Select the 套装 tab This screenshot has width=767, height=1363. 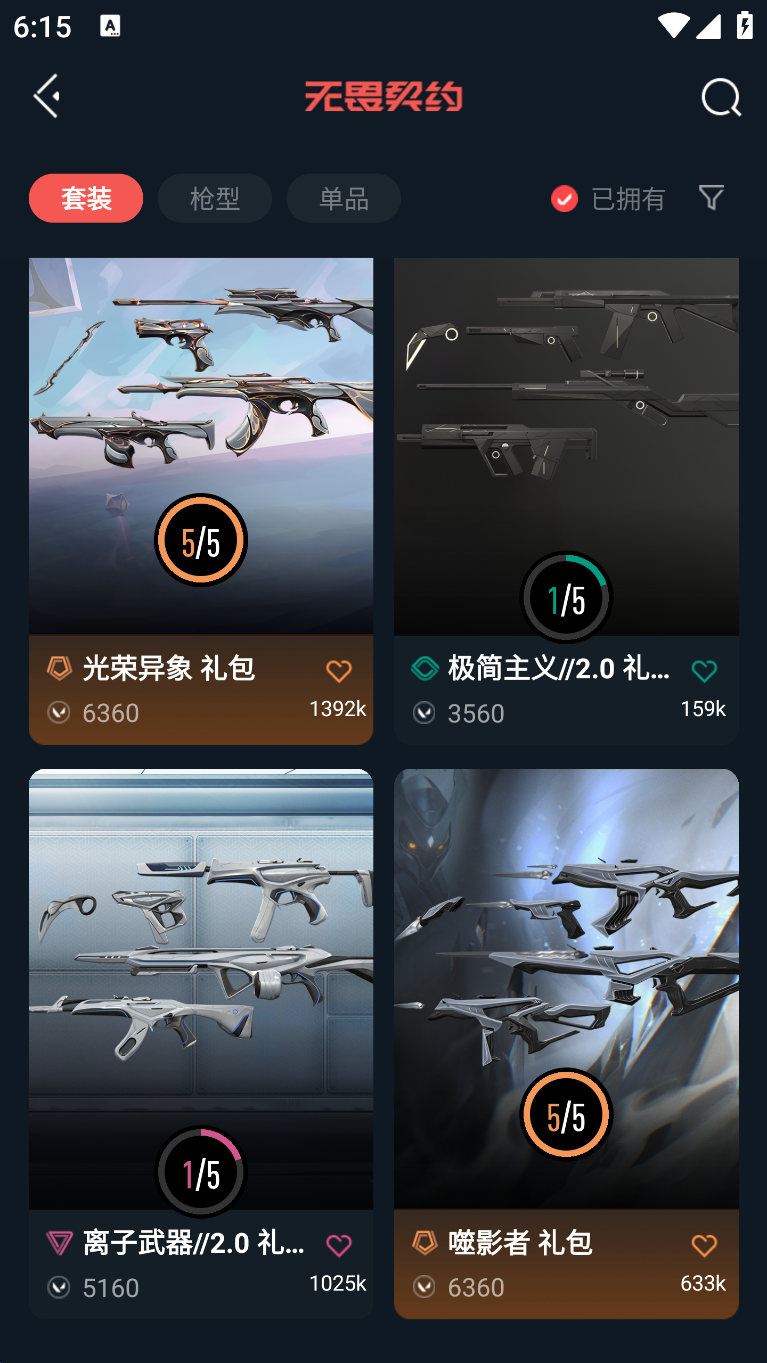(x=86, y=198)
